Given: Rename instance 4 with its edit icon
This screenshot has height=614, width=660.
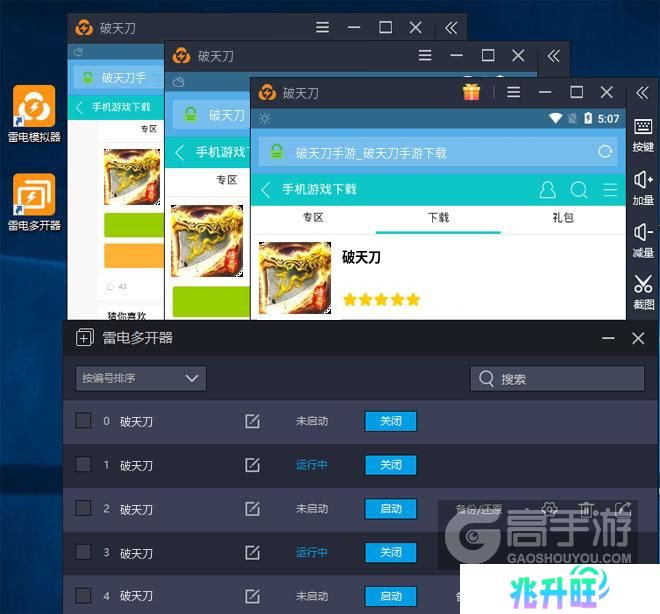Looking at the screenshot, I should 252,596.
